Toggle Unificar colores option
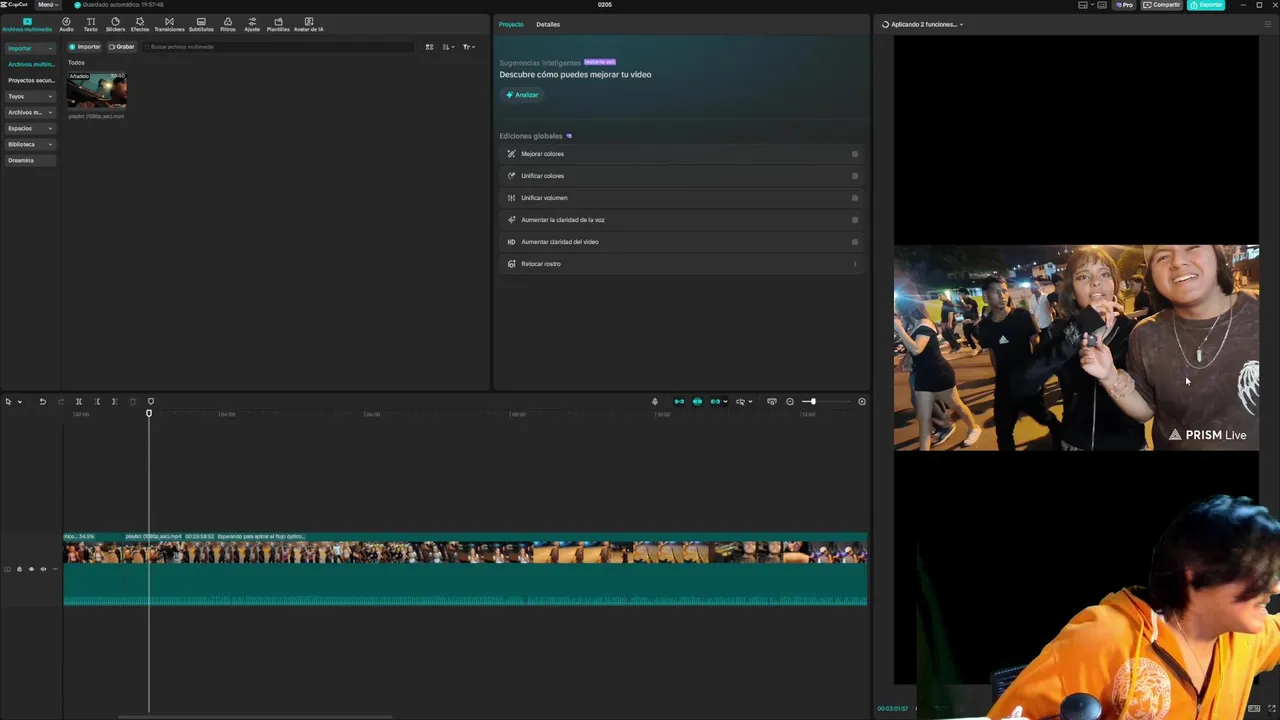1280x720 pixels. click(855, 176)
